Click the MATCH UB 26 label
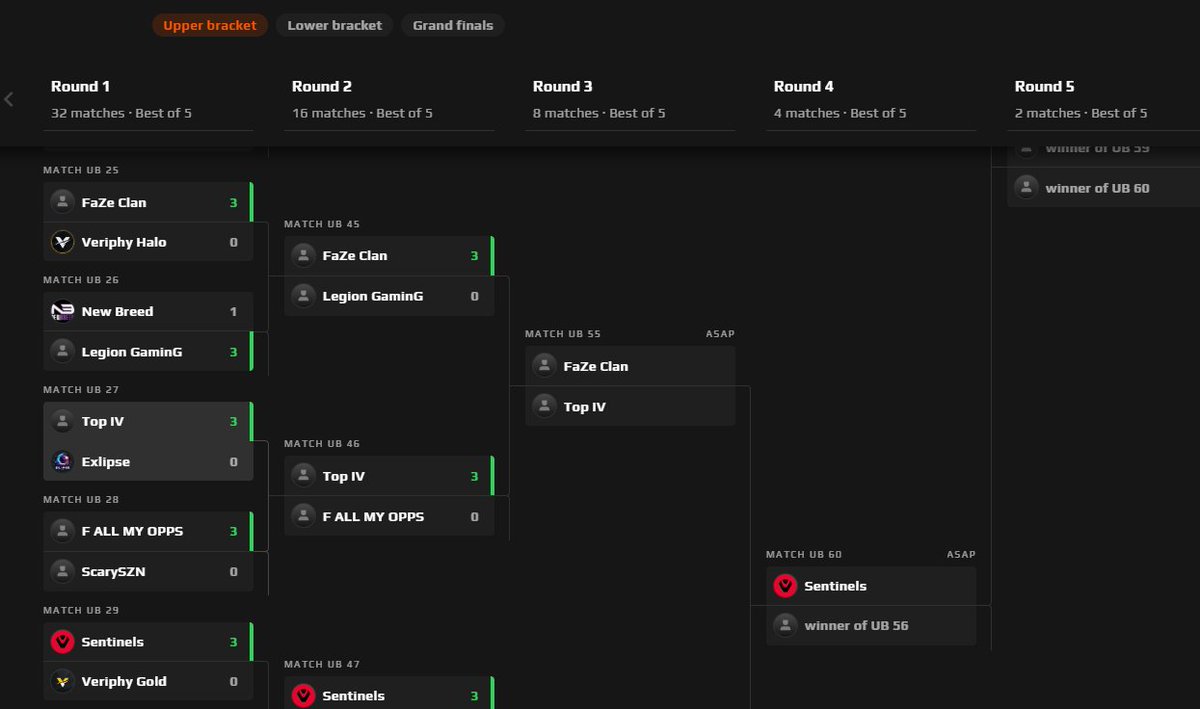The image size is (1200, 709). [81, 280]
